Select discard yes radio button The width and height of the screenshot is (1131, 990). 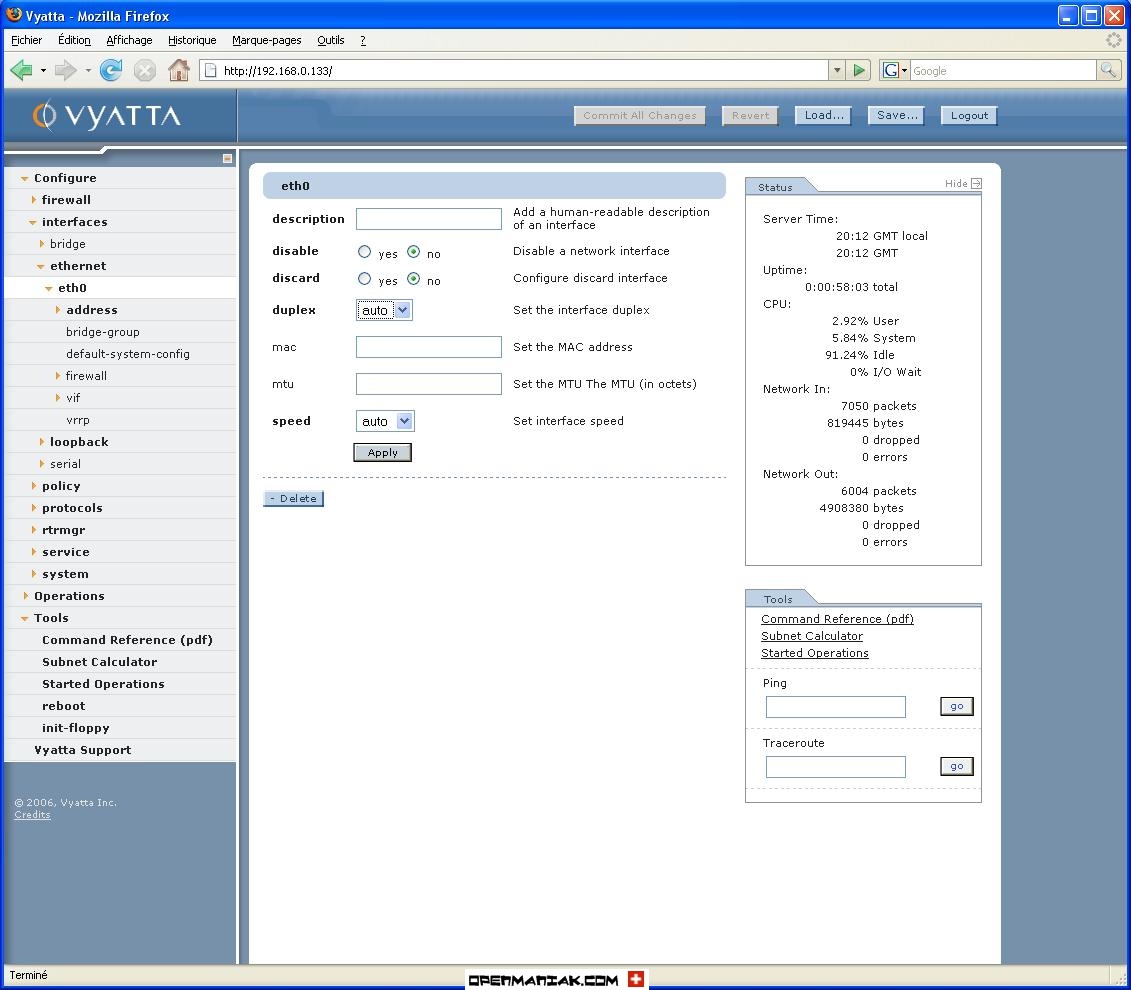point(364,278)
